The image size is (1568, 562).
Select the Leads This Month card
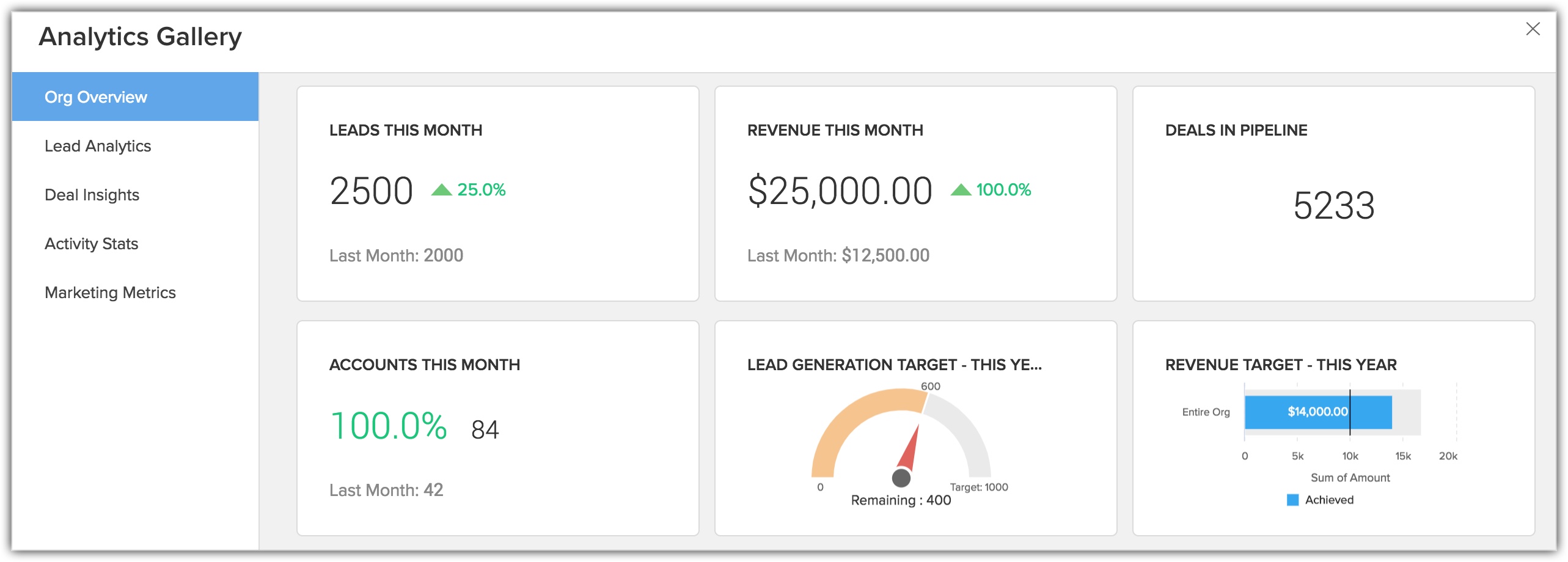click(497, 193)
